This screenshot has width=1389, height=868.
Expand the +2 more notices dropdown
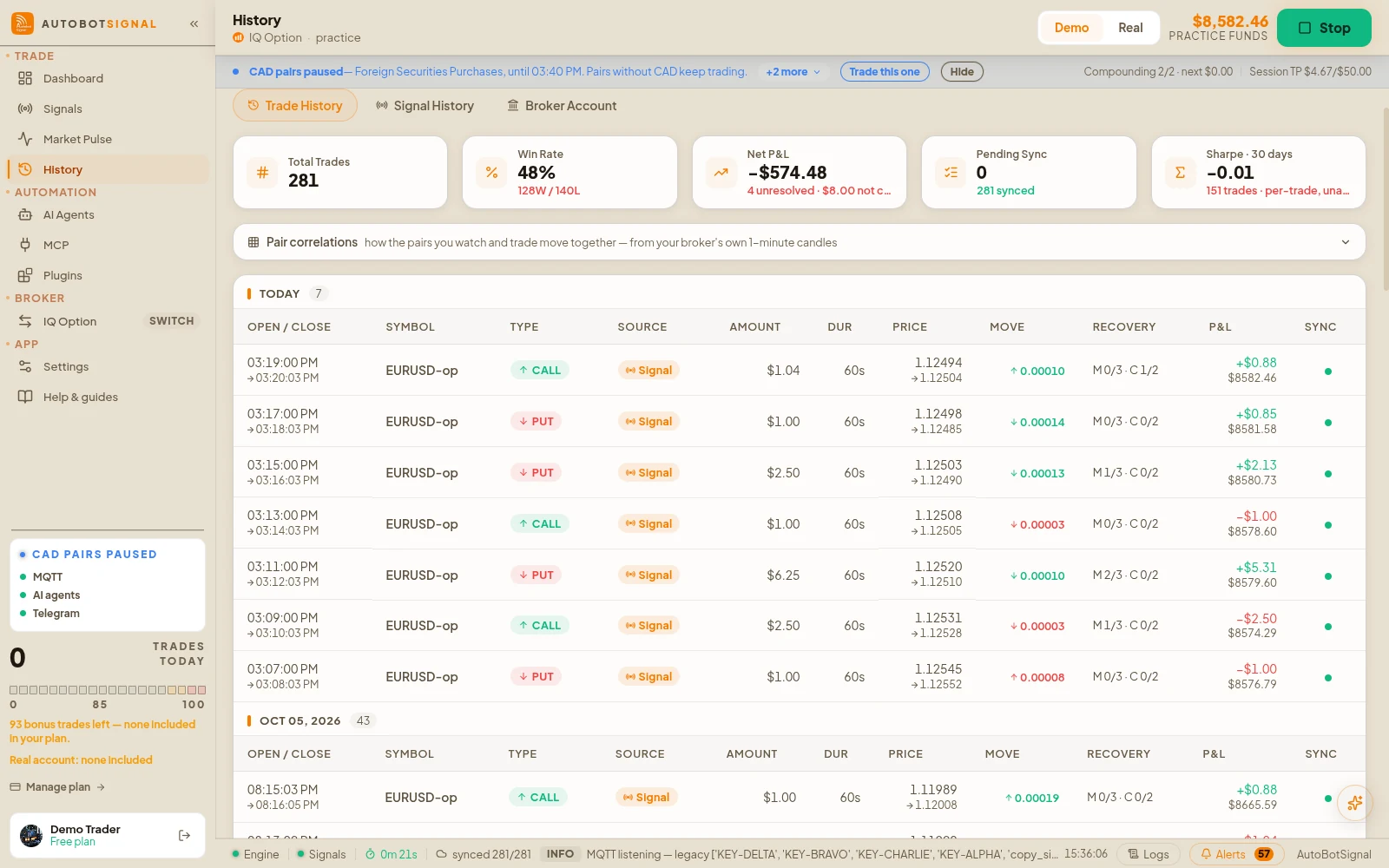(793, 72)
